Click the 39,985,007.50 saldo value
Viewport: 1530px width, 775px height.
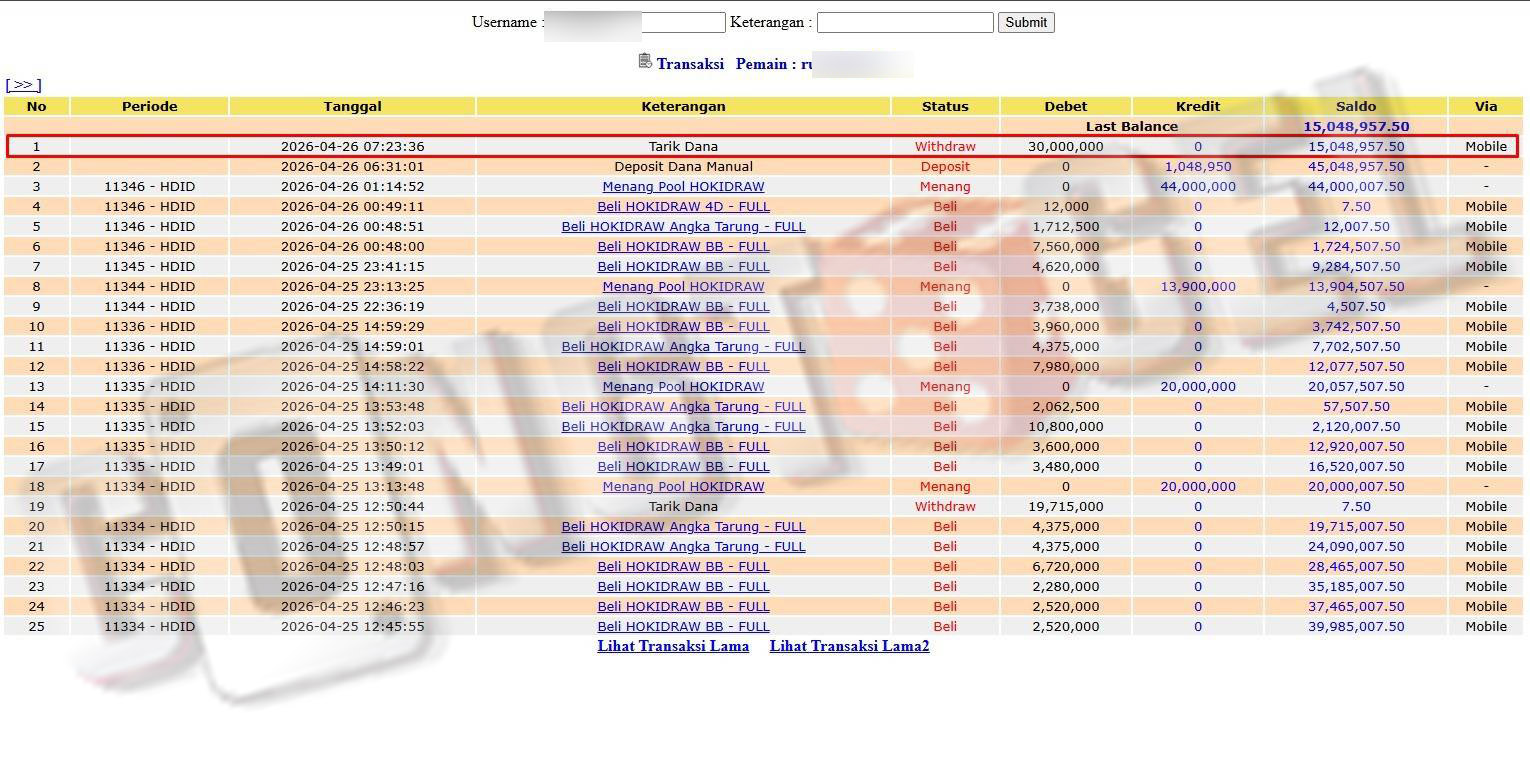(1356, 627)
